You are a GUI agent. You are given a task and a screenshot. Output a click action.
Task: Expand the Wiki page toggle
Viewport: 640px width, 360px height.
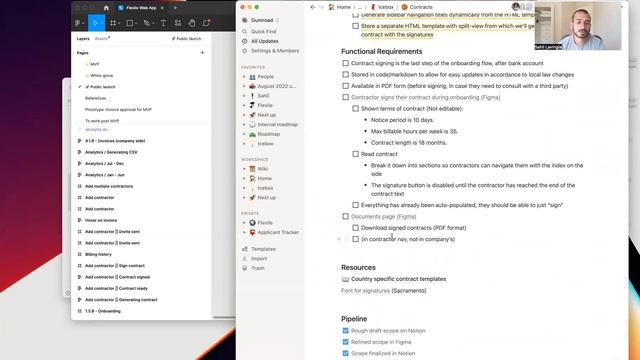coord(244,169)
